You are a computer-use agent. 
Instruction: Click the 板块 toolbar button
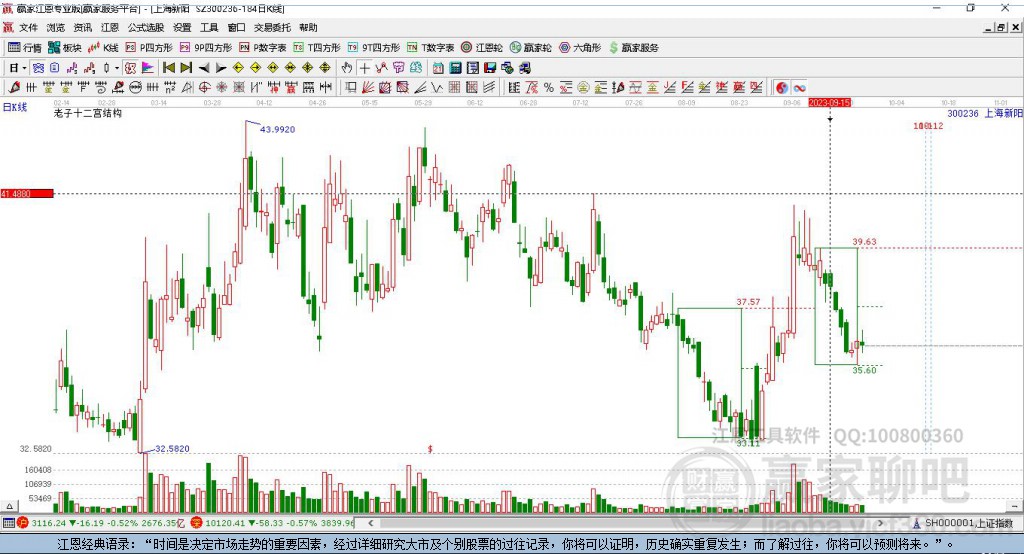(65, 48)
